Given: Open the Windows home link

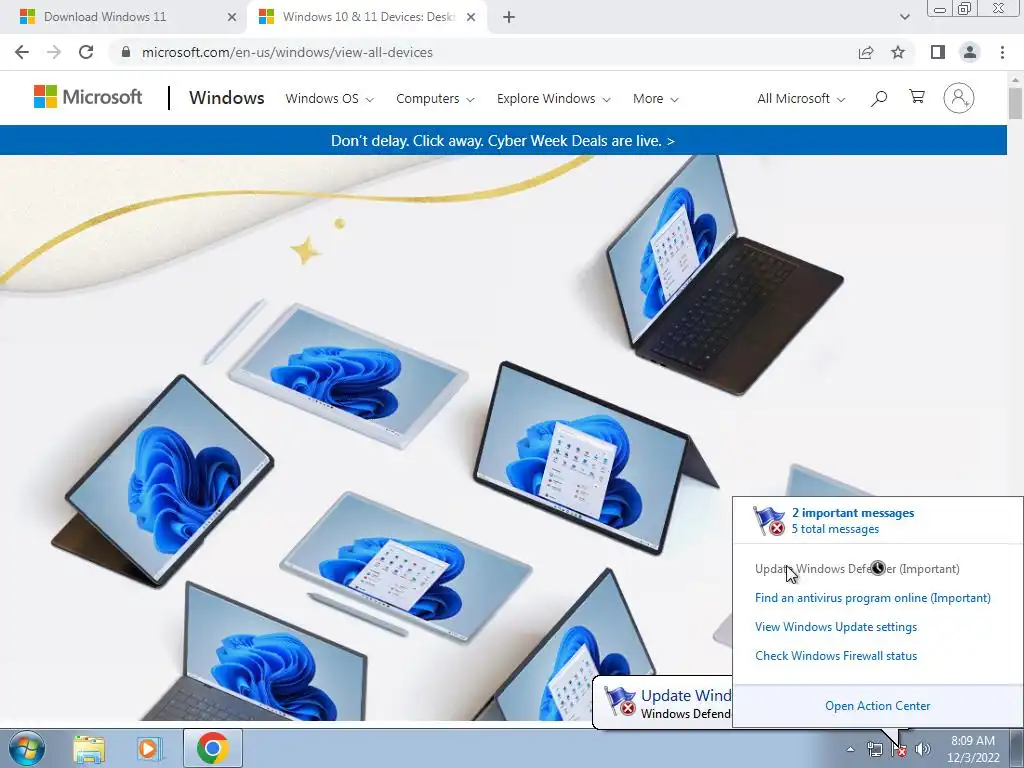Looking at the screenshot, I should (x=227, y=98).
